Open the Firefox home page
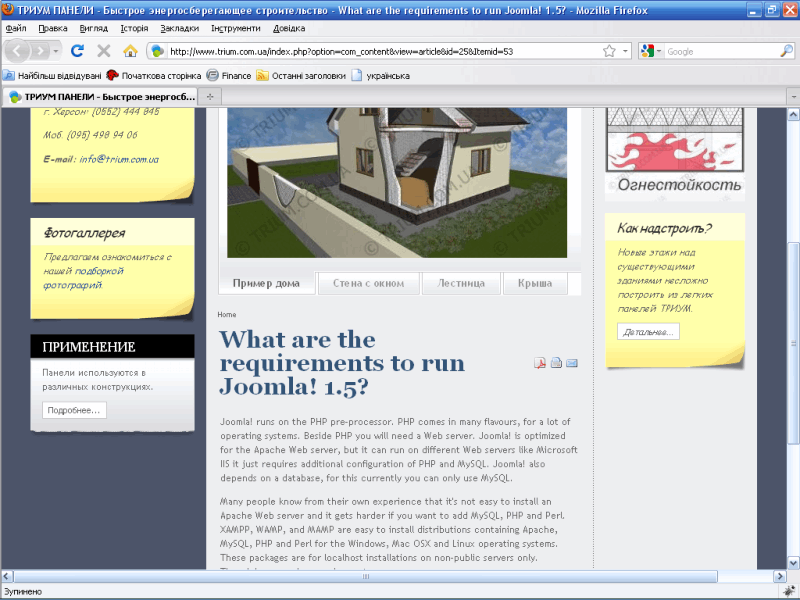The height and width of the screenshot is (600, 800). (131, 51)
